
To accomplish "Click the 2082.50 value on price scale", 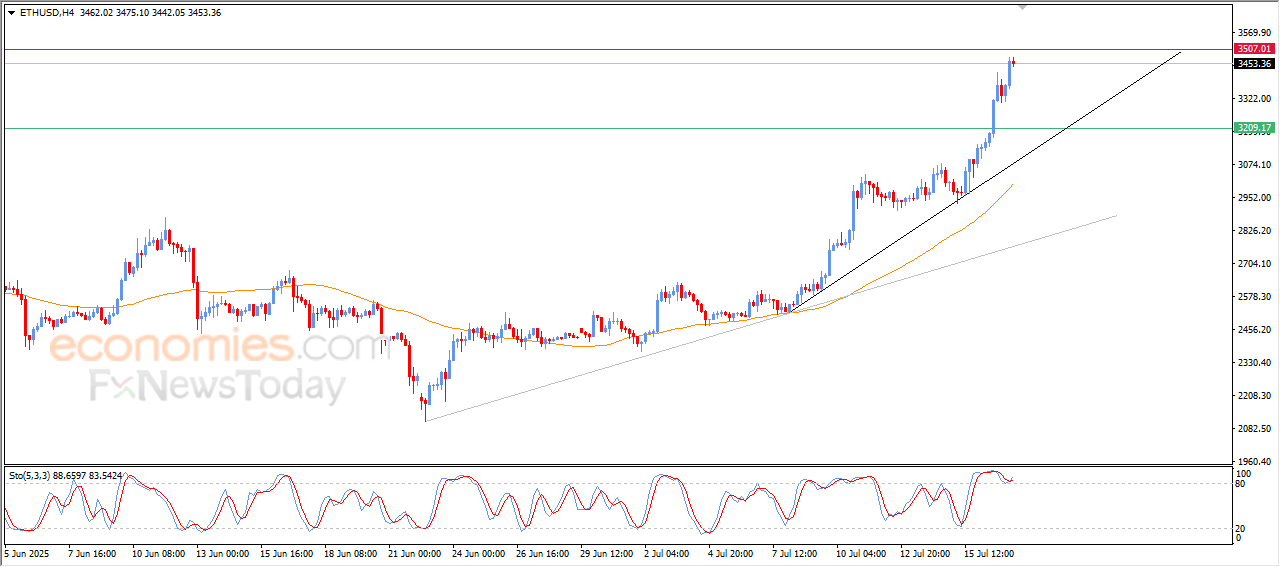I will (x=1254, y=429).
